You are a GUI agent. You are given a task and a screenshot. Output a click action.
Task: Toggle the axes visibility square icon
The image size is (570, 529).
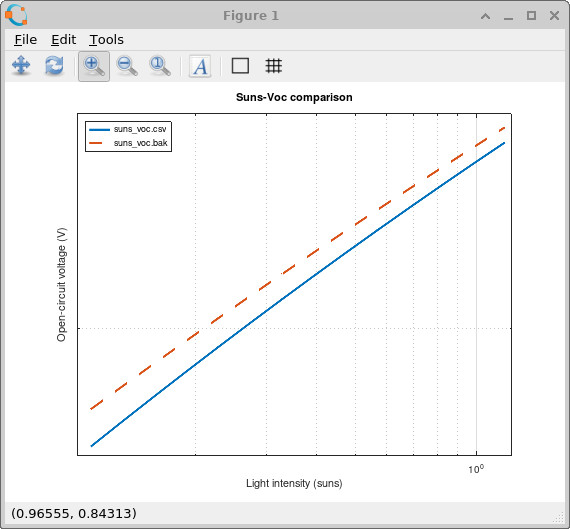[x=240, y=66]
